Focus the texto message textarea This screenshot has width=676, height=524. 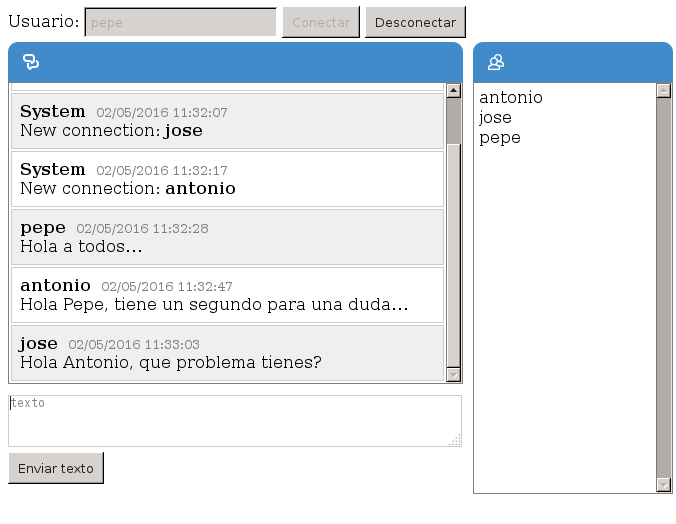coord(234,420)
